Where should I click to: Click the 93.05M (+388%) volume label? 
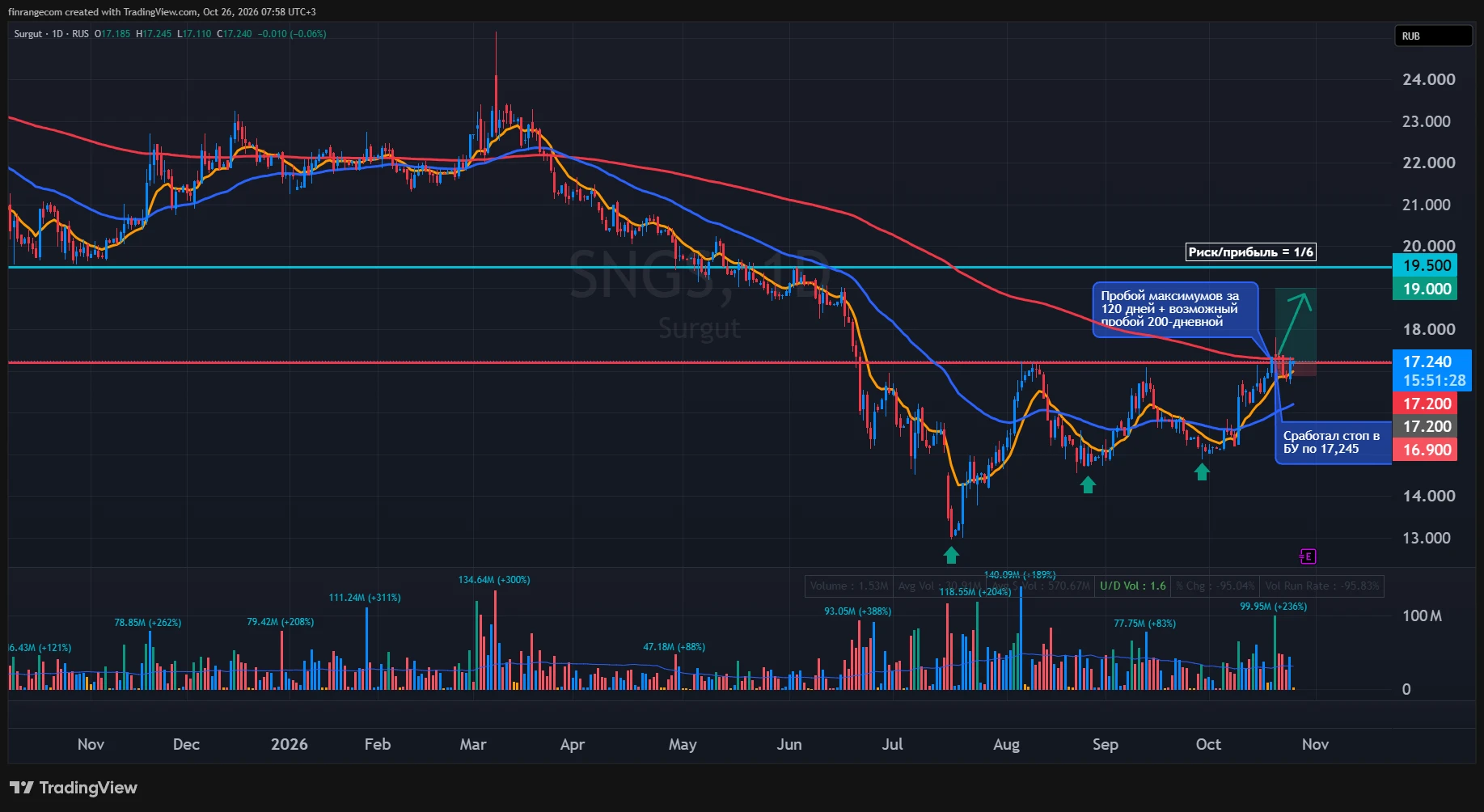click(x=858, y=611)
